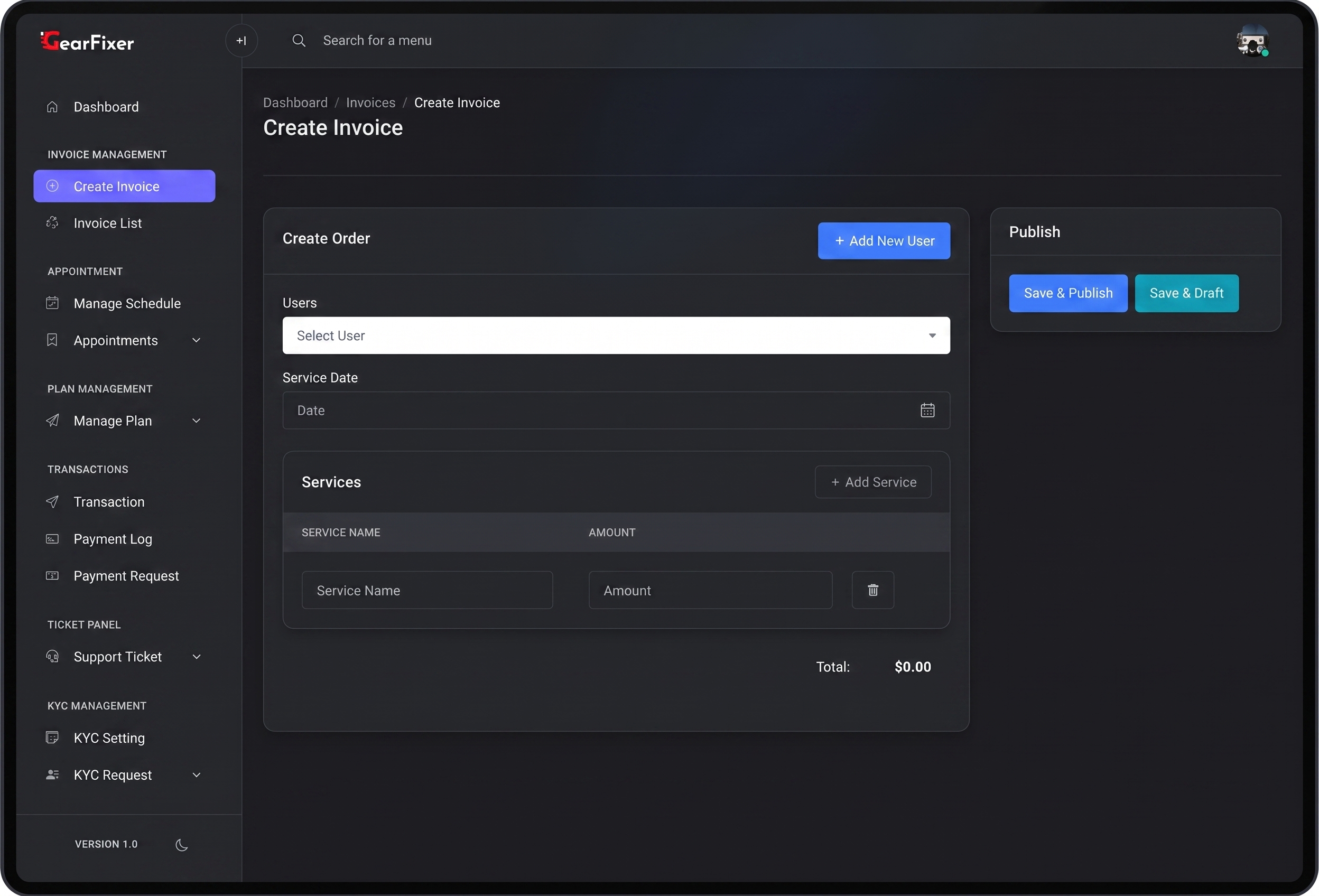Expand the KYC Request submenu chevron
The width and height of the screenshot is (1319, 896).
pyautogui.click(x=197, y=774)
